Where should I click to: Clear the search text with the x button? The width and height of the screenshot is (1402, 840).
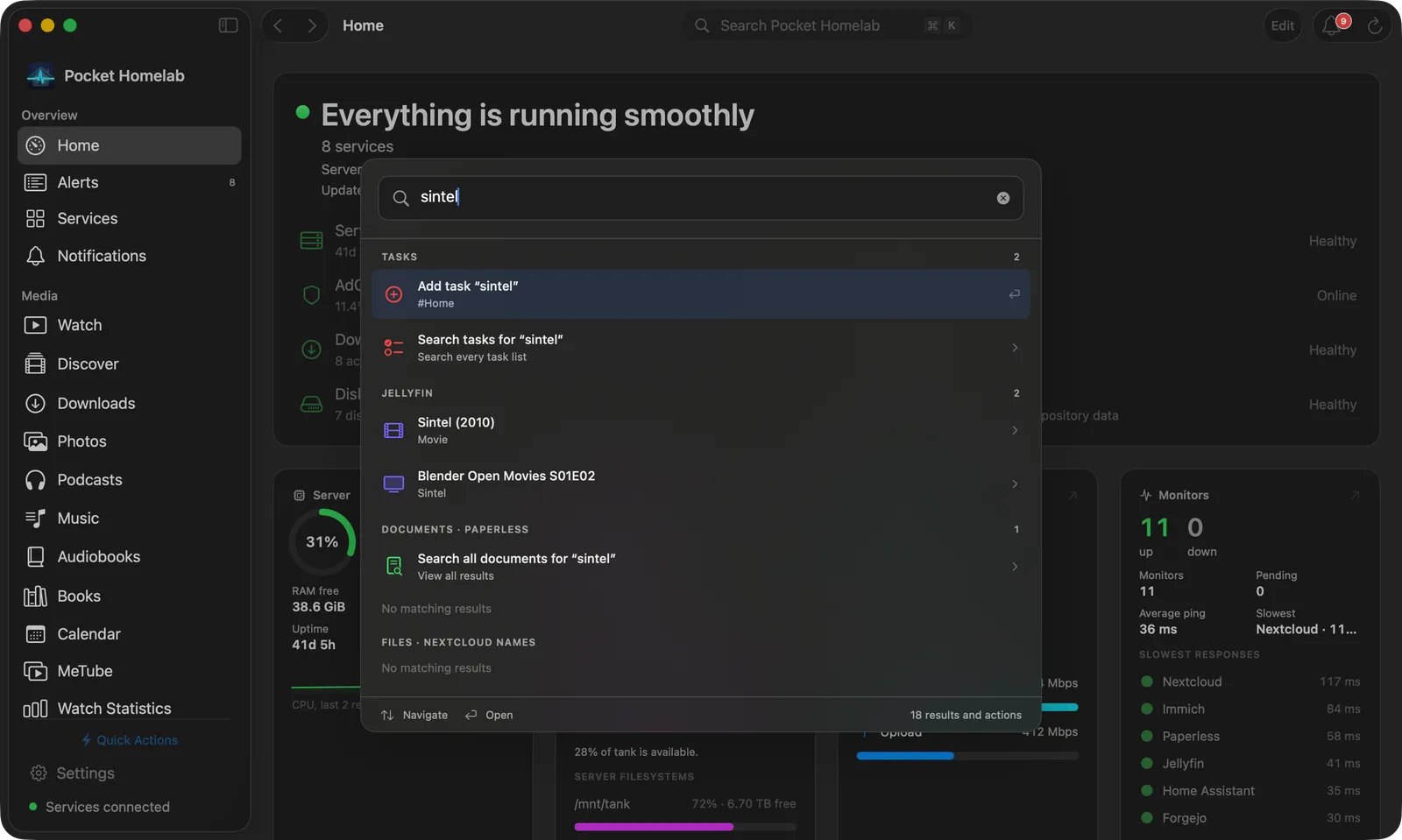click(x=1003, y=198)
